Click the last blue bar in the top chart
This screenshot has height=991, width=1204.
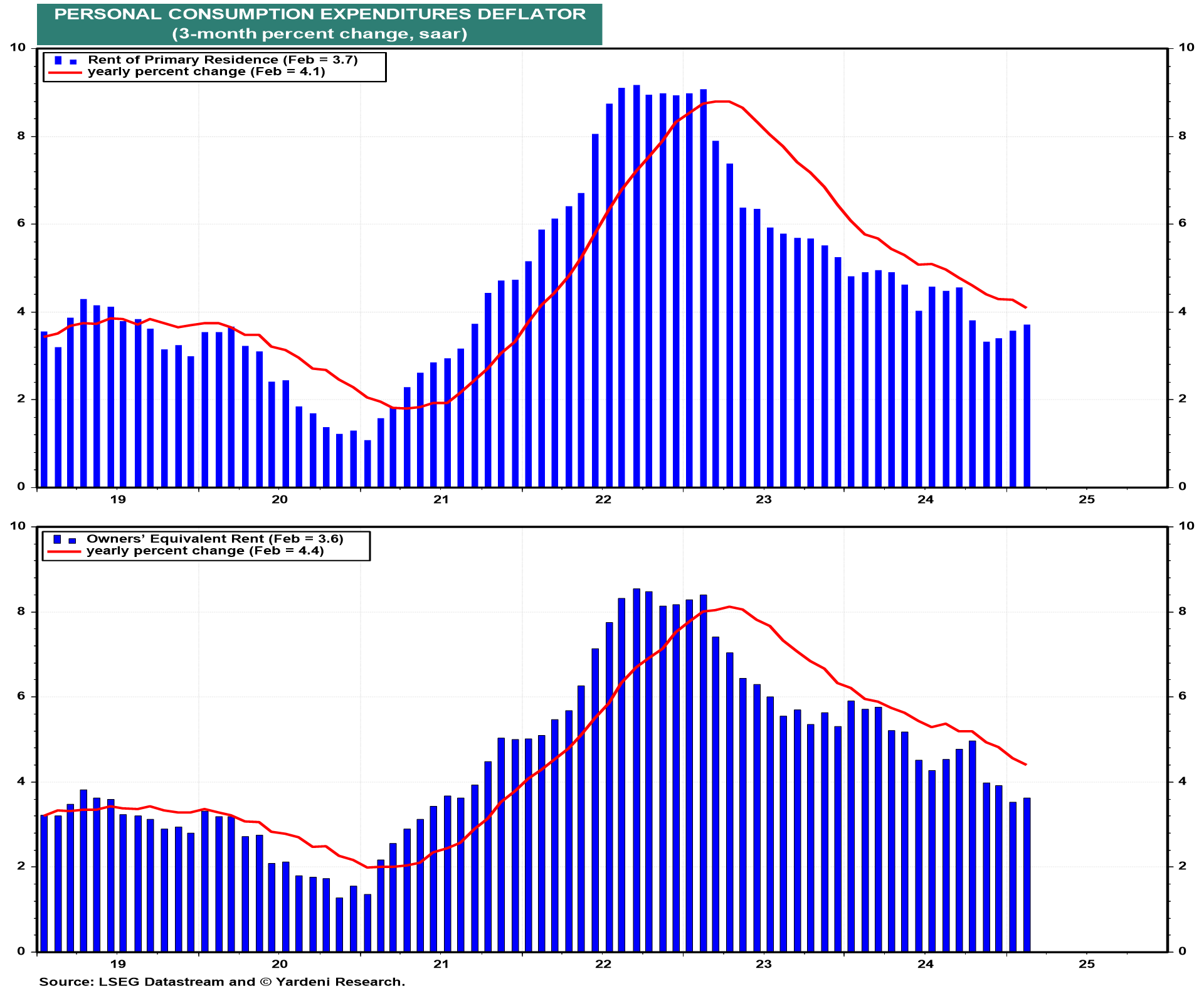pos(1027,405)
